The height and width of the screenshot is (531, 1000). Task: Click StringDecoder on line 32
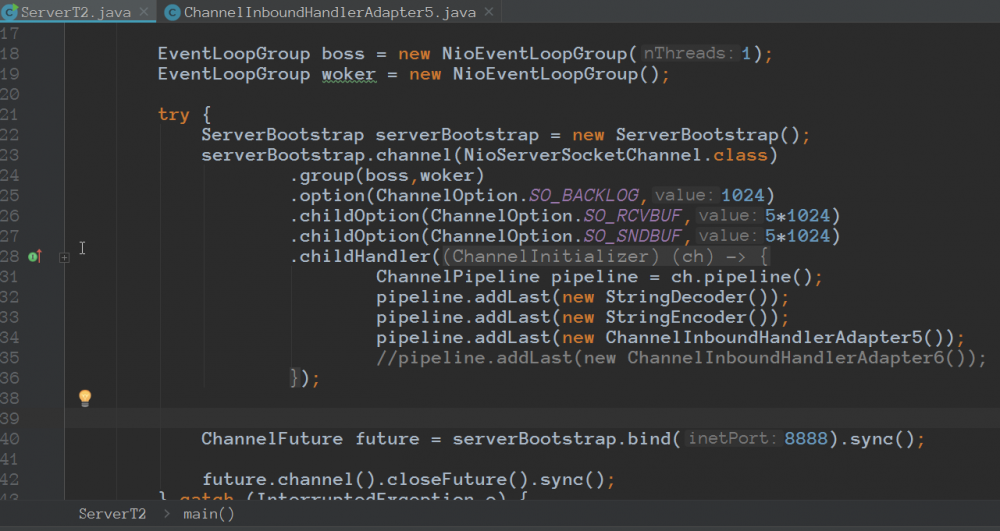click(675, 297)
